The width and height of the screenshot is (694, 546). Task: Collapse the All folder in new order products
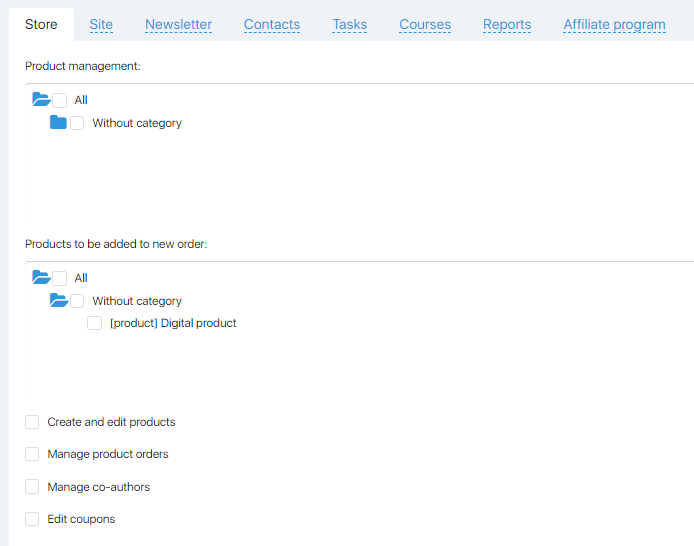pyautogui.click(x=41, y=277)
